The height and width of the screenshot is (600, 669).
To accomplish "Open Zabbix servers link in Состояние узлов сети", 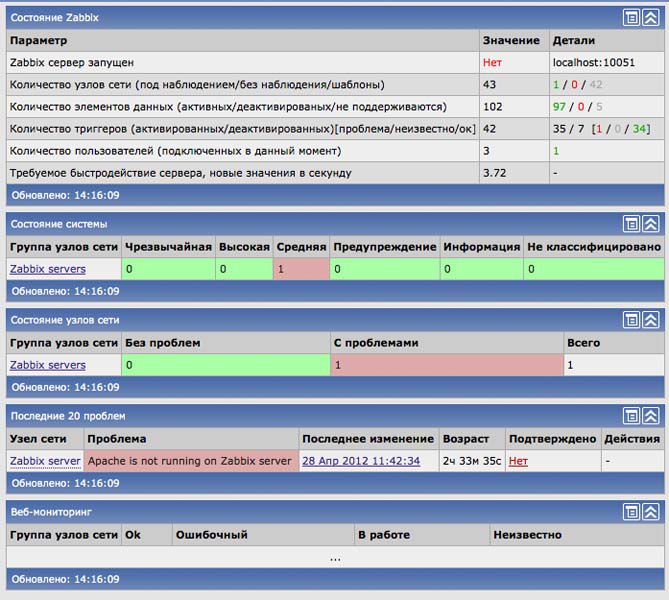I will click(48, 365).
